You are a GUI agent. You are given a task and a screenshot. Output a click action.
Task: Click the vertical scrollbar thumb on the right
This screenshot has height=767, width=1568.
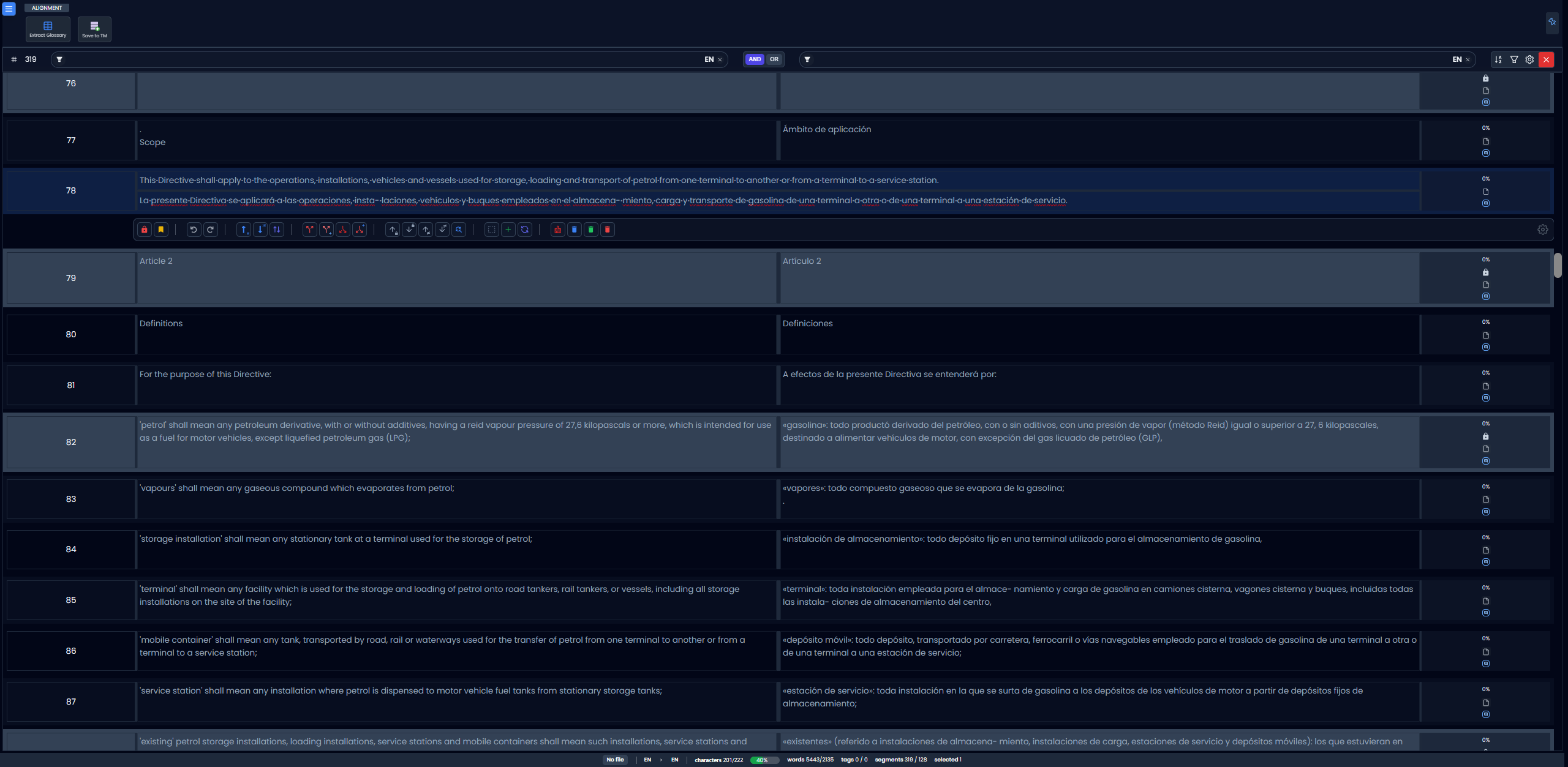(1558, 264)
